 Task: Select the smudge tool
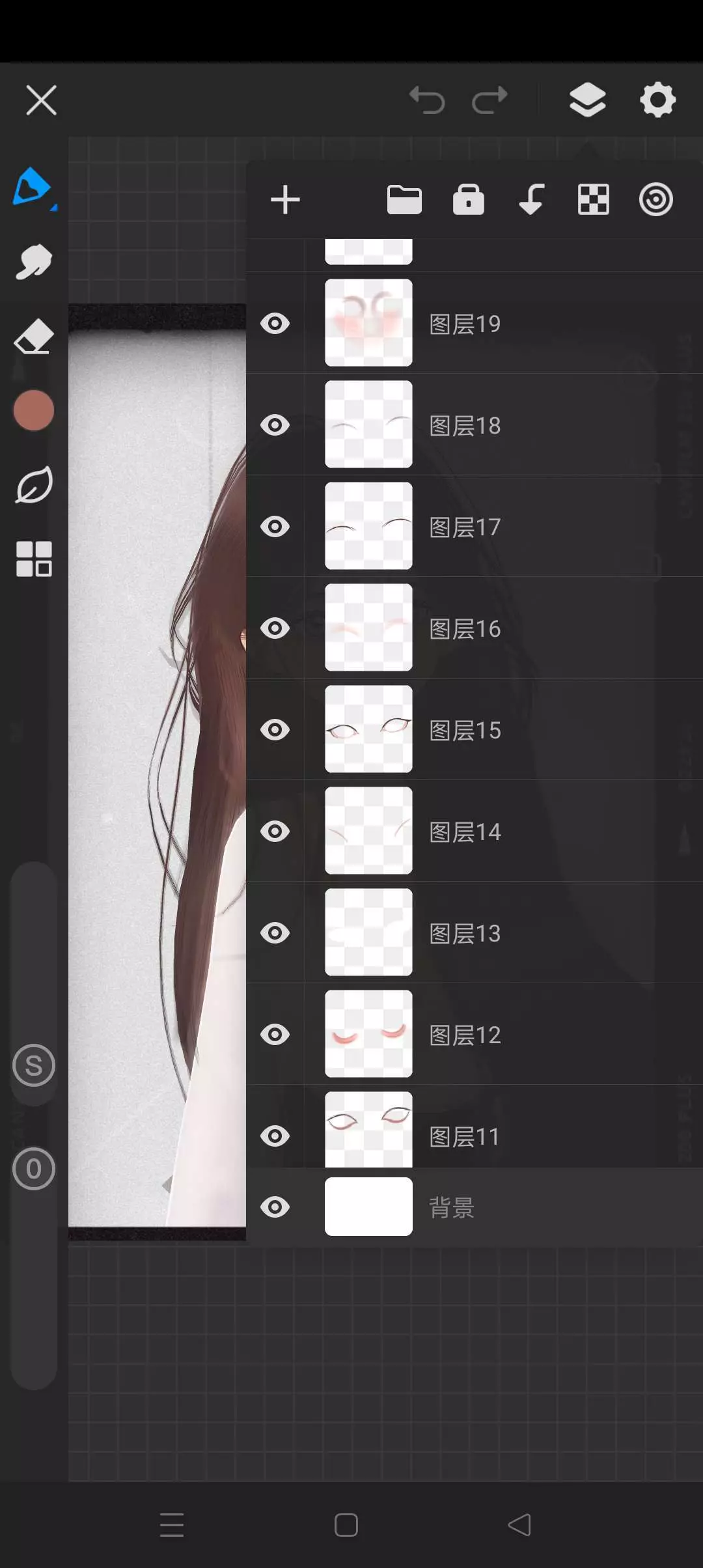33,262
